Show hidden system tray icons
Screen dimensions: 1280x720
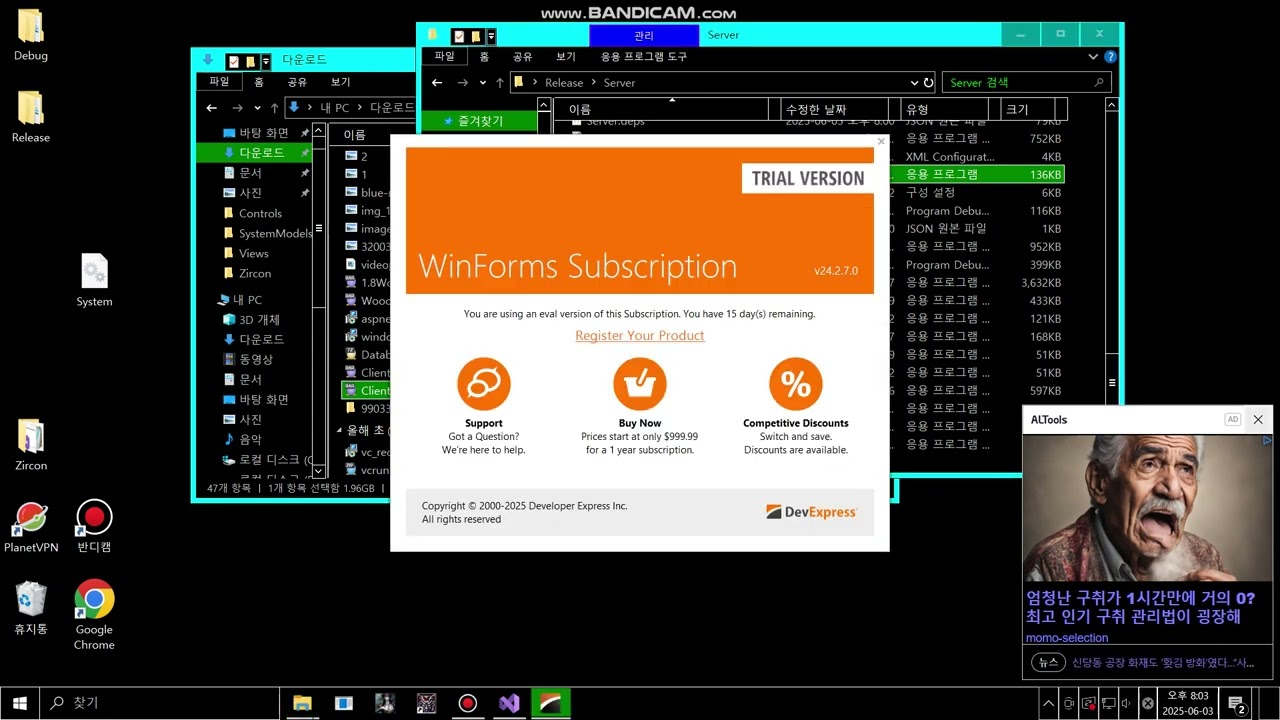(x=1048, y=703)
